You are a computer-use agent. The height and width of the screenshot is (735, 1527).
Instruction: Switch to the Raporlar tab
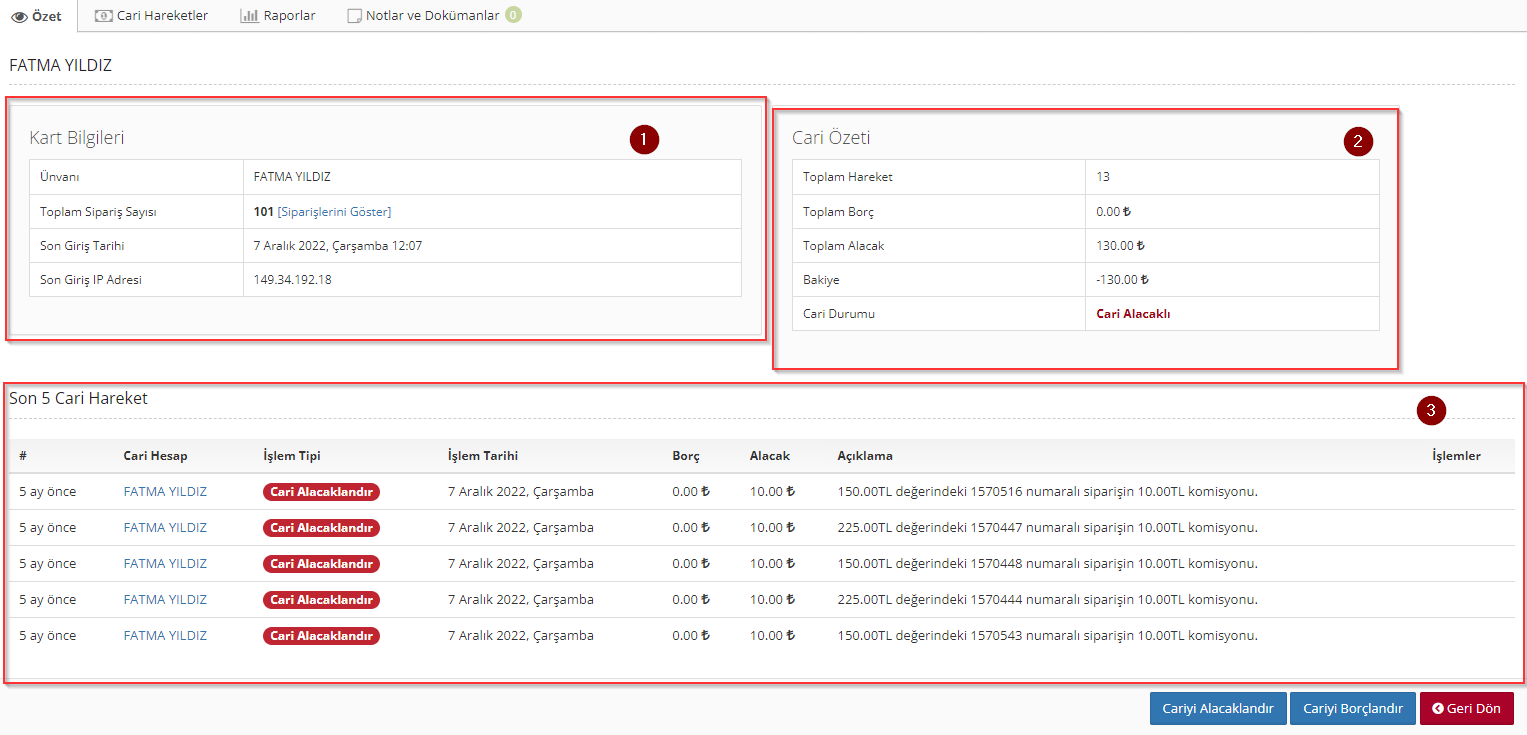289,16
